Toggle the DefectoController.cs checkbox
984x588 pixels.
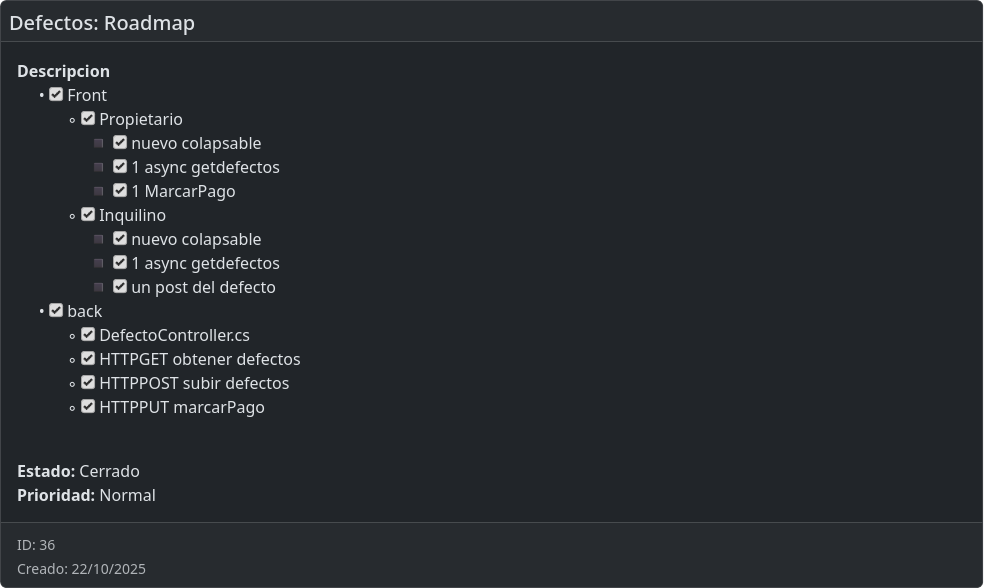(x=88, y=335)
